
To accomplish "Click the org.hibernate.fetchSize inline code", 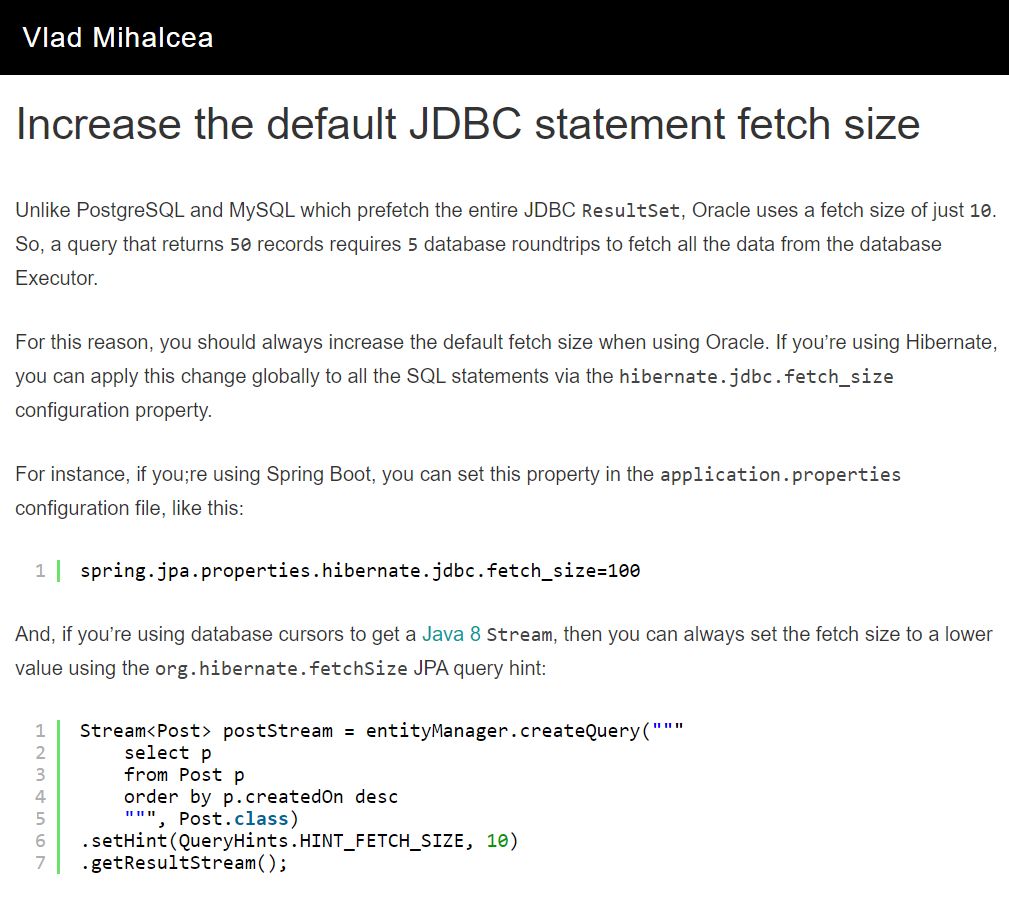I will 281,668.
